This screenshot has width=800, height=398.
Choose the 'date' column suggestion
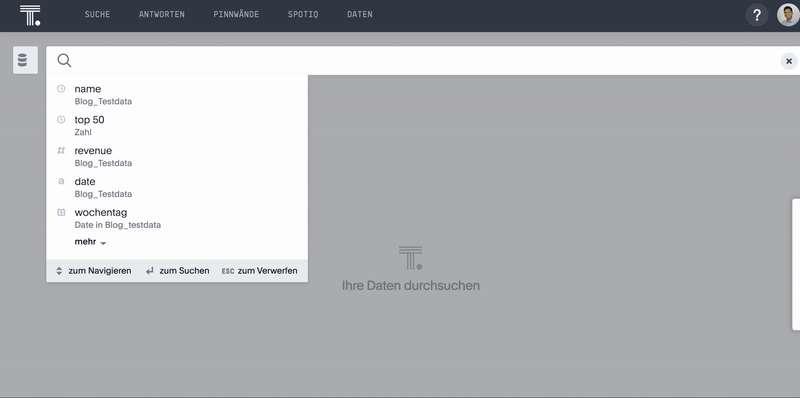(x=177, y=187)
